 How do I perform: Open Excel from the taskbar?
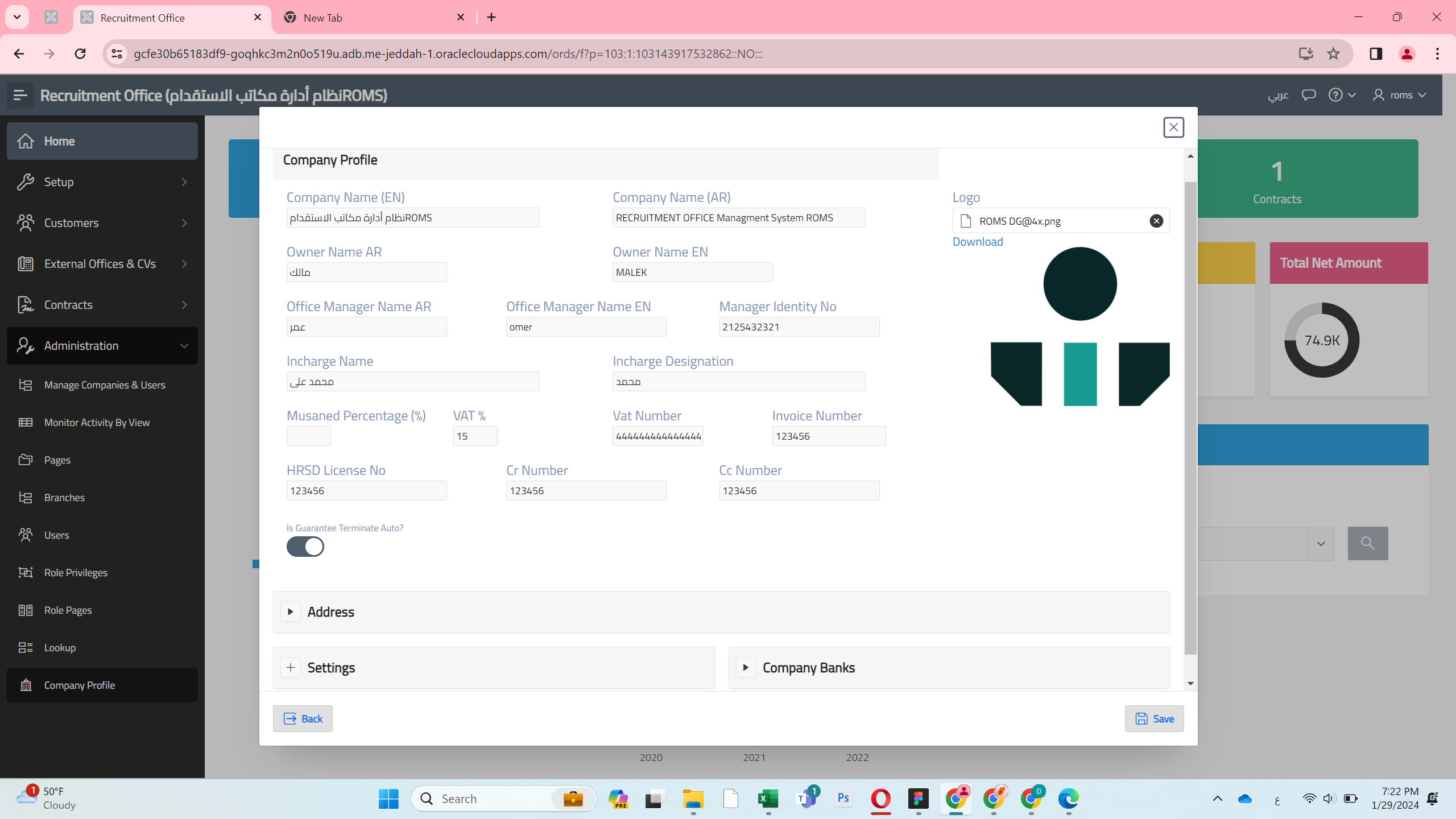[768, 799]
